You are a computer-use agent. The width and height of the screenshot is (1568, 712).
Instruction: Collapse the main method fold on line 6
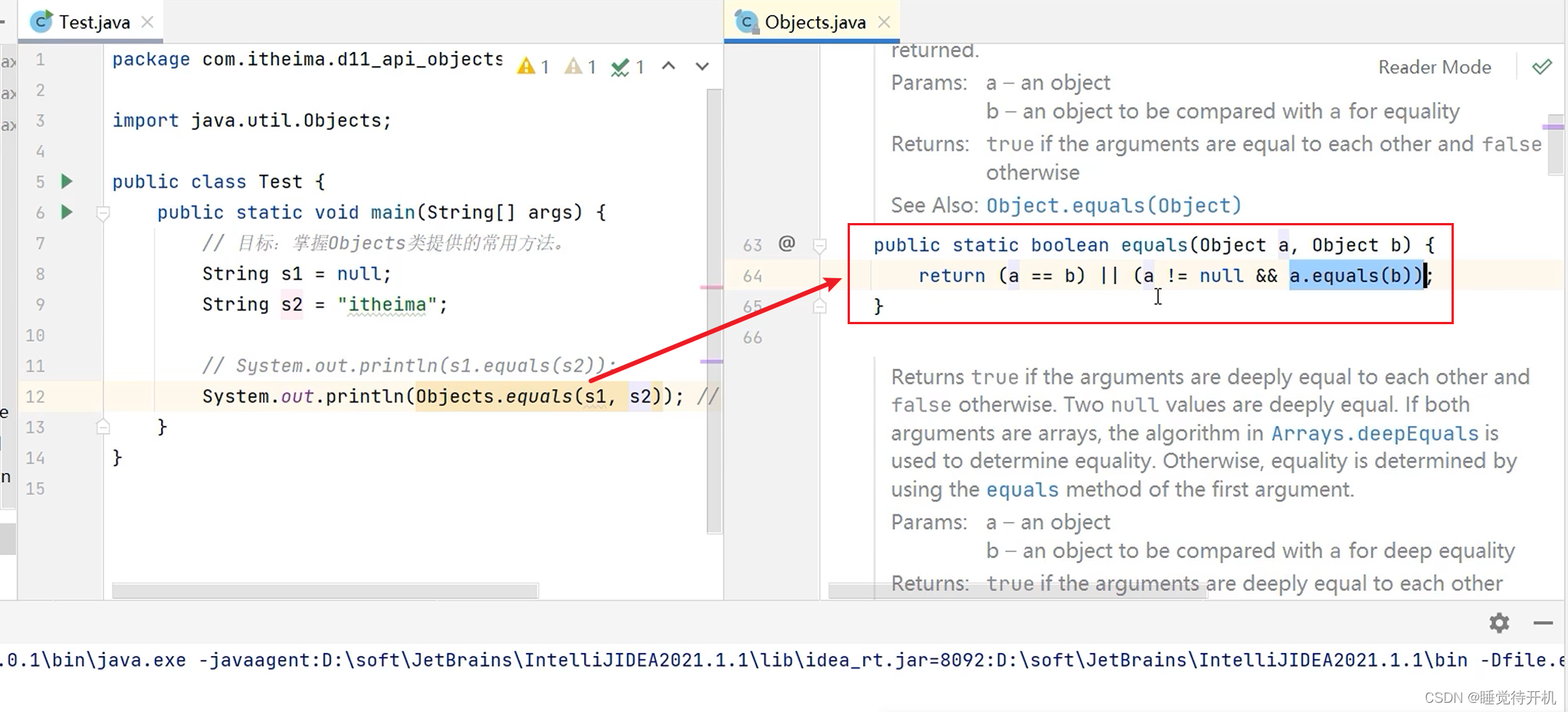click(103, 213)
